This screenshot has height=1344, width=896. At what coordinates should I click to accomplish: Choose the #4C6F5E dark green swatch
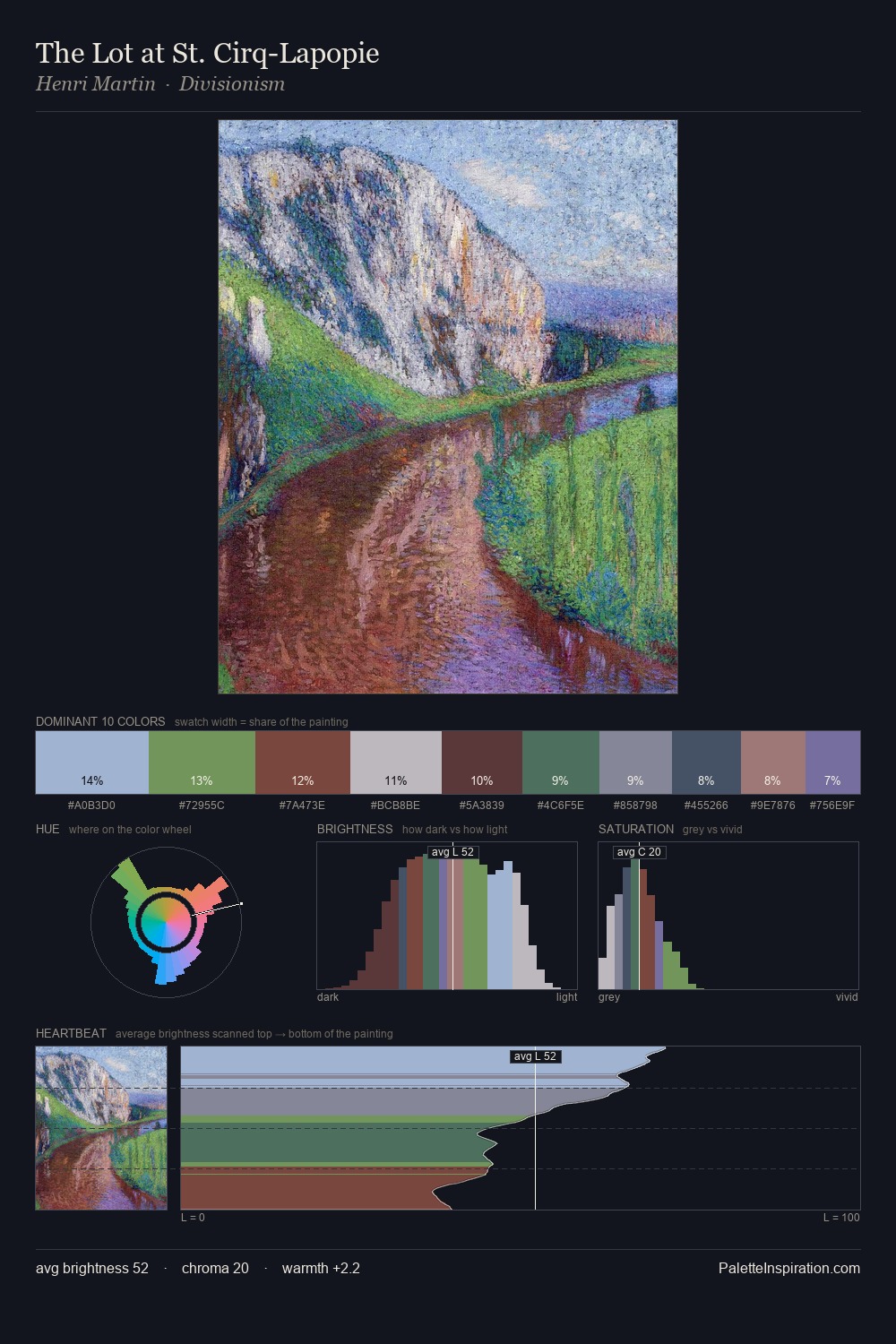point(561,762)
